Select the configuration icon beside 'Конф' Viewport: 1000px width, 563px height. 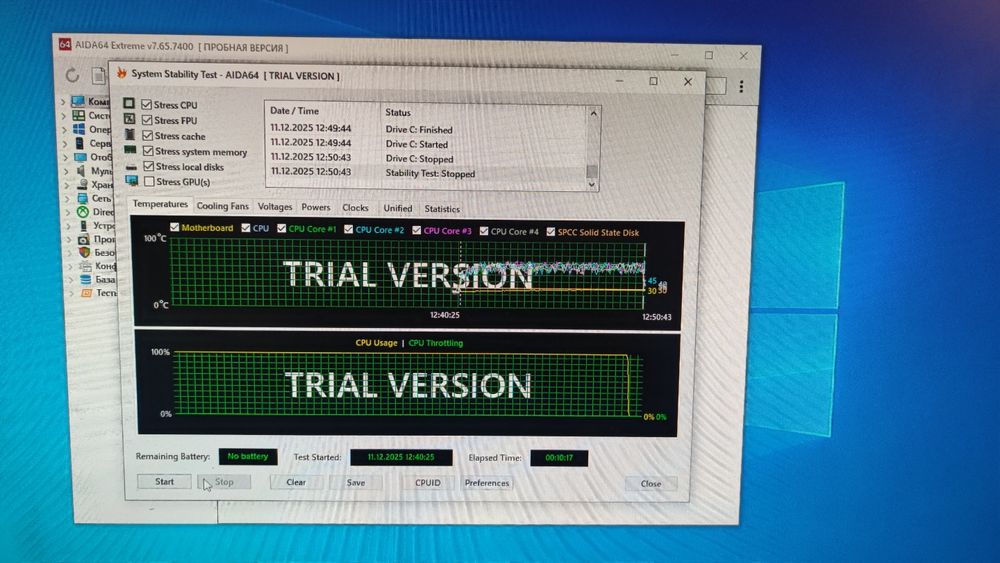click(85, 266)
